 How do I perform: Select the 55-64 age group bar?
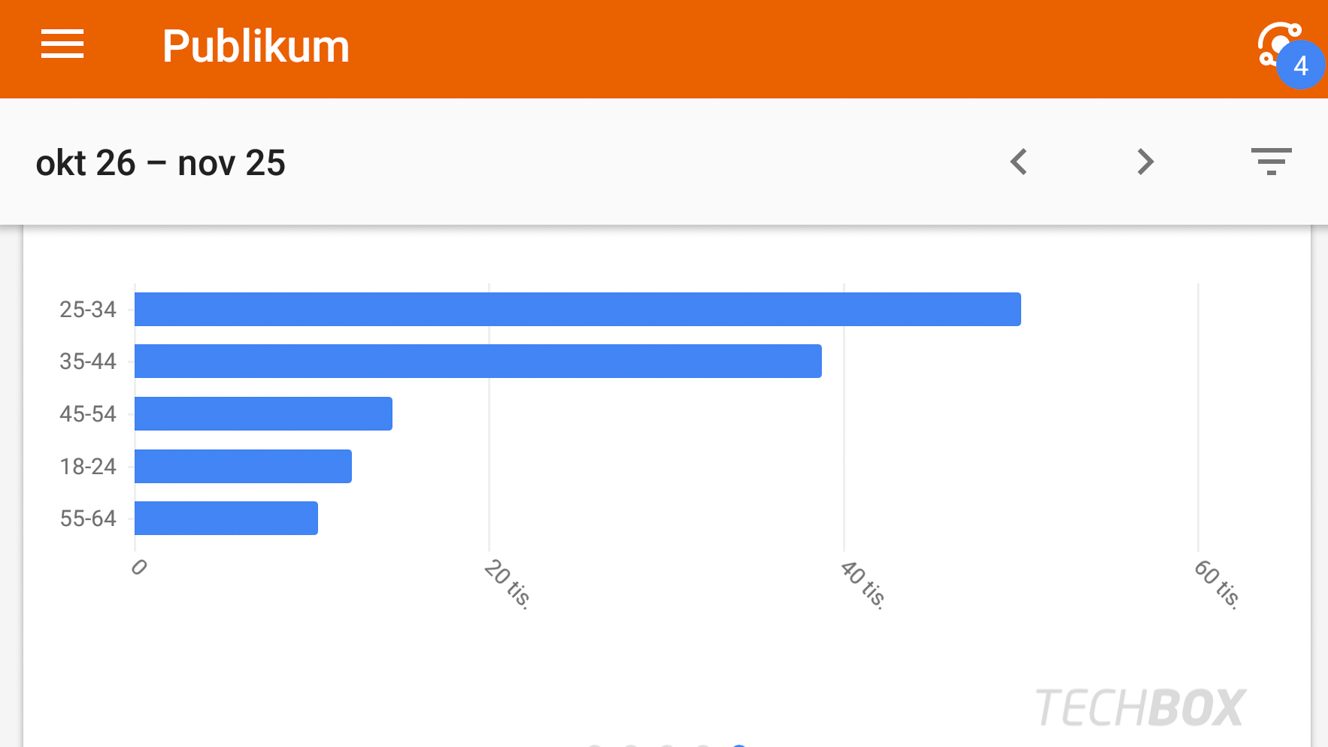pyautogui.click(x=226, y=518)
